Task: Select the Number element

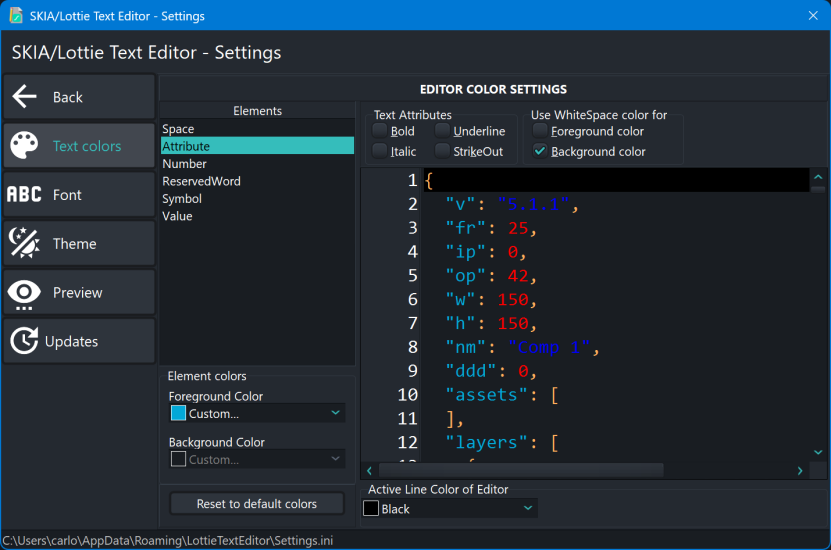Action: coord(258,164)
